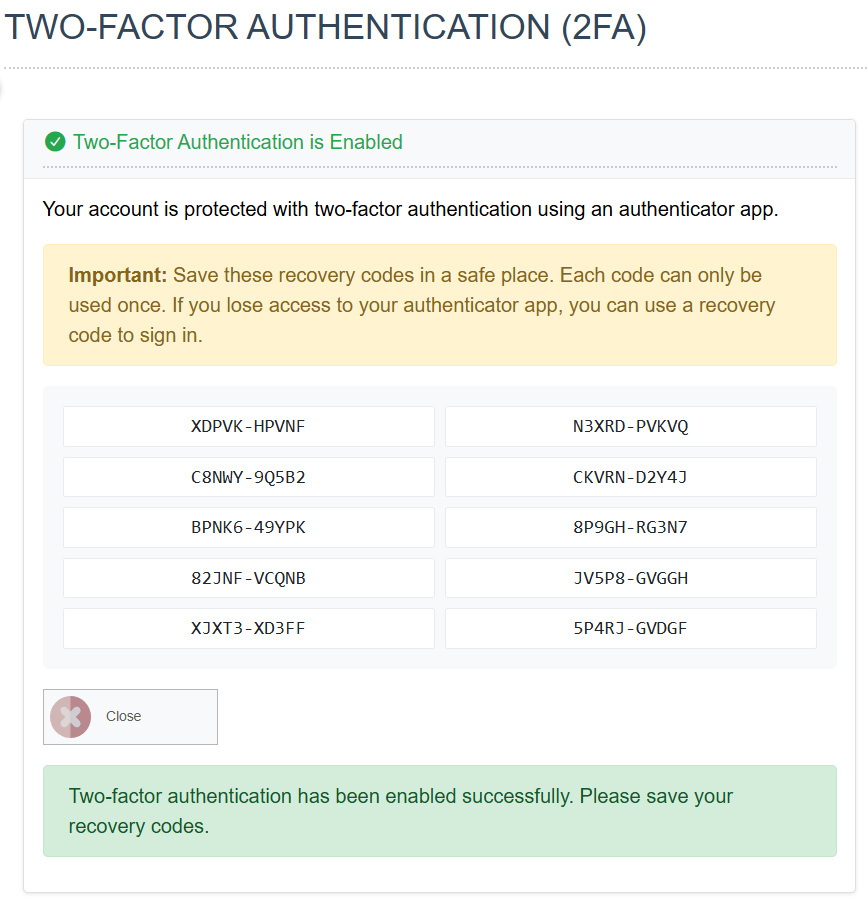Image resolution: width=868 pixels, height=915 pixels.
Task: Click the red X icon on Close
Action: pyautogui.click(x=71, y=717)
